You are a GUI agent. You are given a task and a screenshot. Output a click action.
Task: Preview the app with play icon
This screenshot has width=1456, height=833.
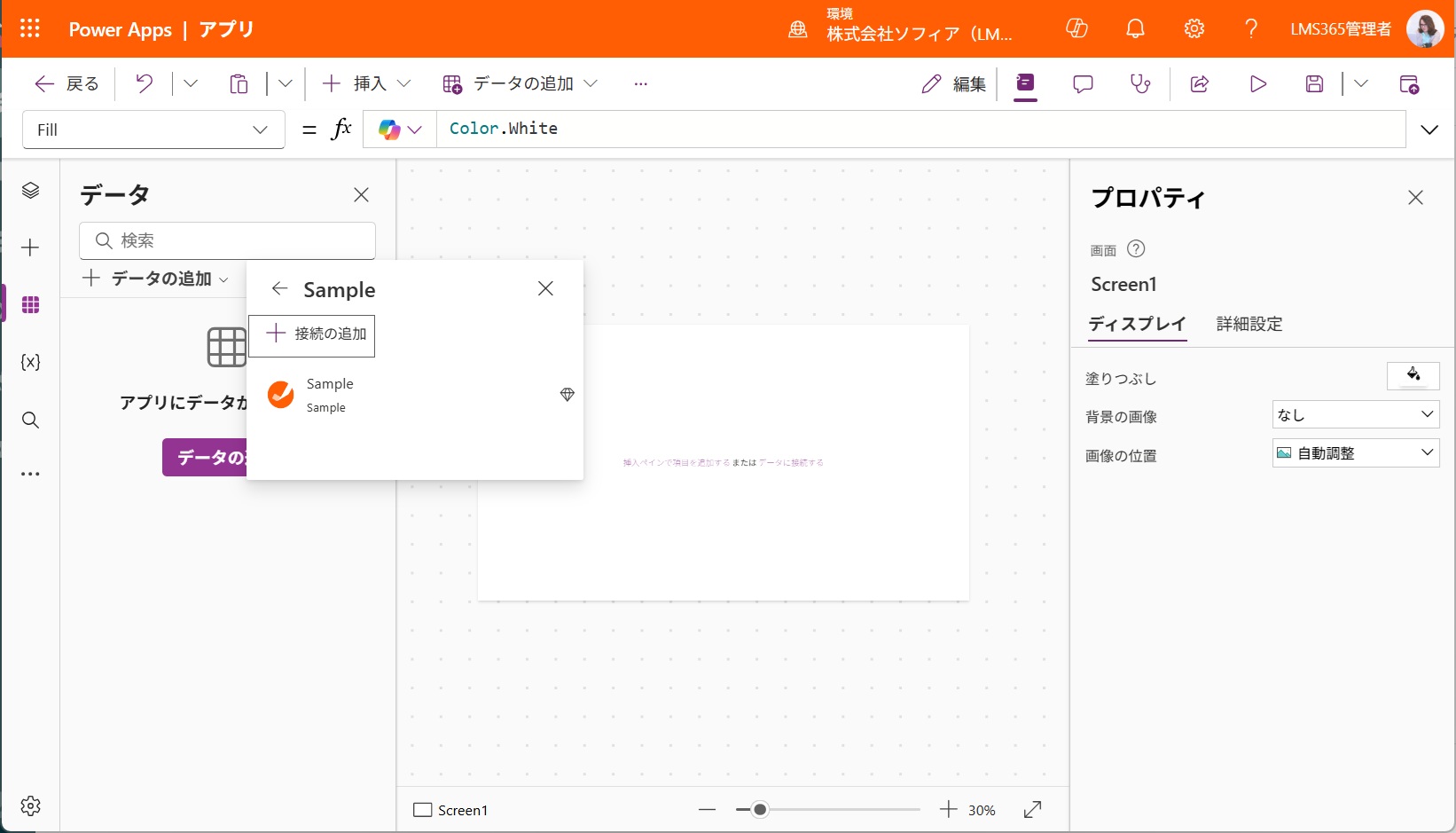coord(1257,83)
